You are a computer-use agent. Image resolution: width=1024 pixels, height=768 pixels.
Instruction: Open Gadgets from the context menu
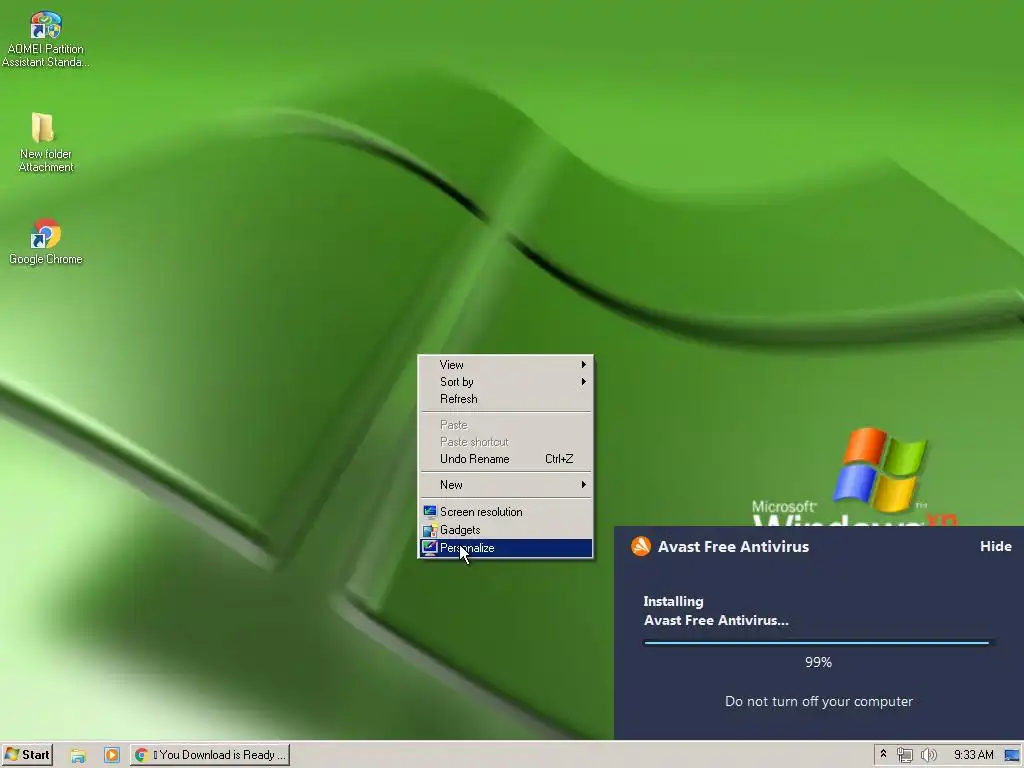(505, 530)
